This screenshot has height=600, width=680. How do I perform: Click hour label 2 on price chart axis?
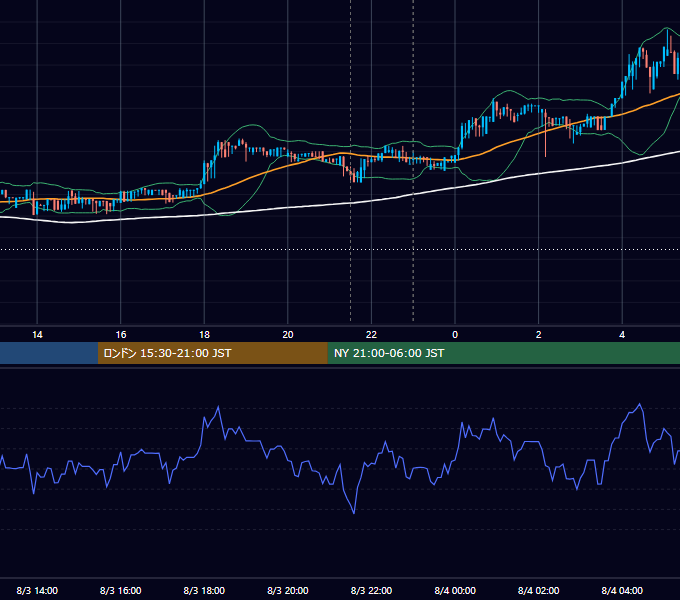point(539,335)
